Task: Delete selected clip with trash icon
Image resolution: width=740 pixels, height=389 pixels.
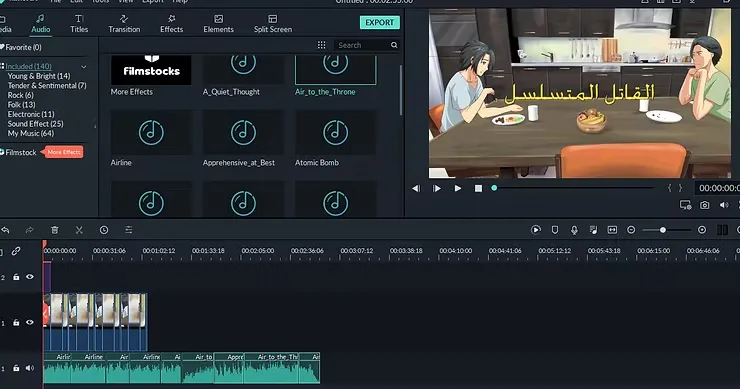Action: (55, 230)
